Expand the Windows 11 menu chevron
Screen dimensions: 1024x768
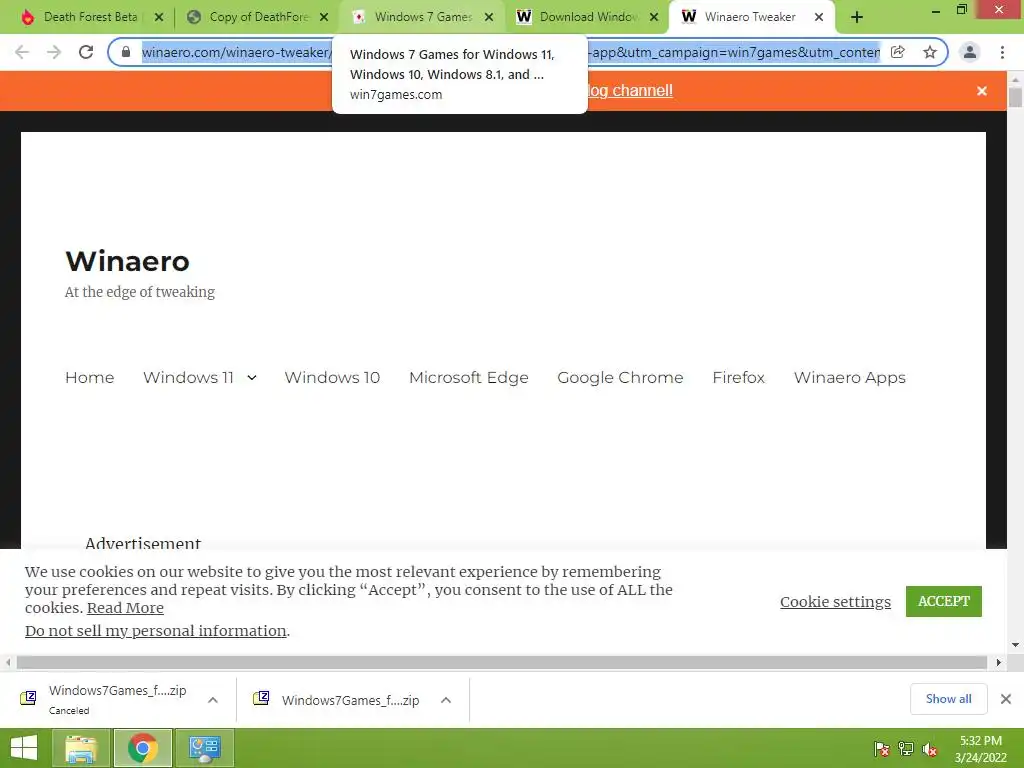252,377
